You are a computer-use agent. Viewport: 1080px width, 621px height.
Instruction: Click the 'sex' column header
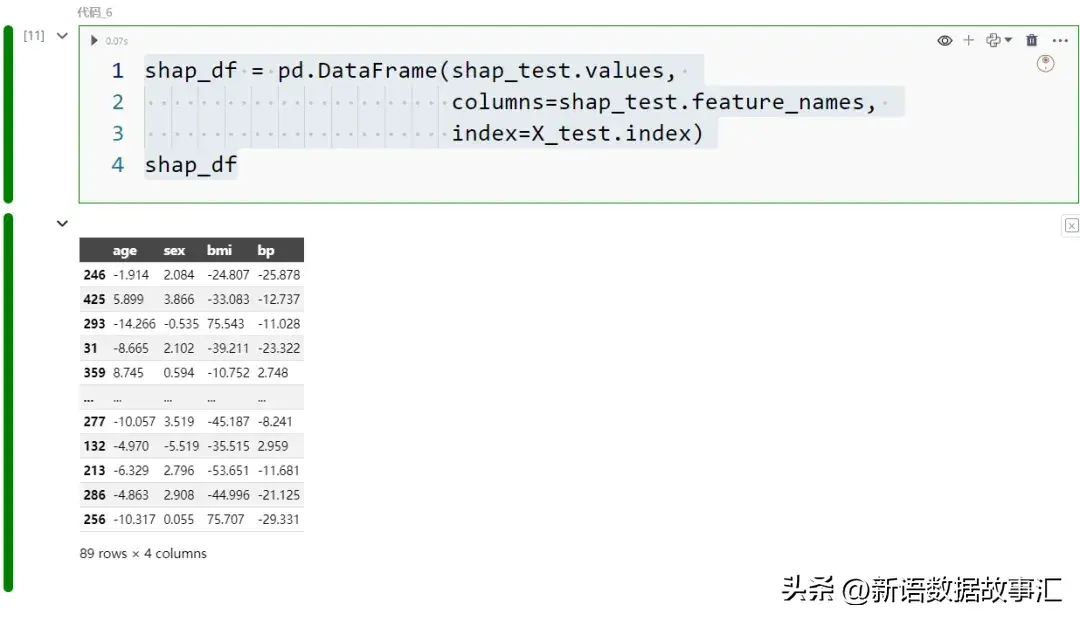[x=174, y=251]
